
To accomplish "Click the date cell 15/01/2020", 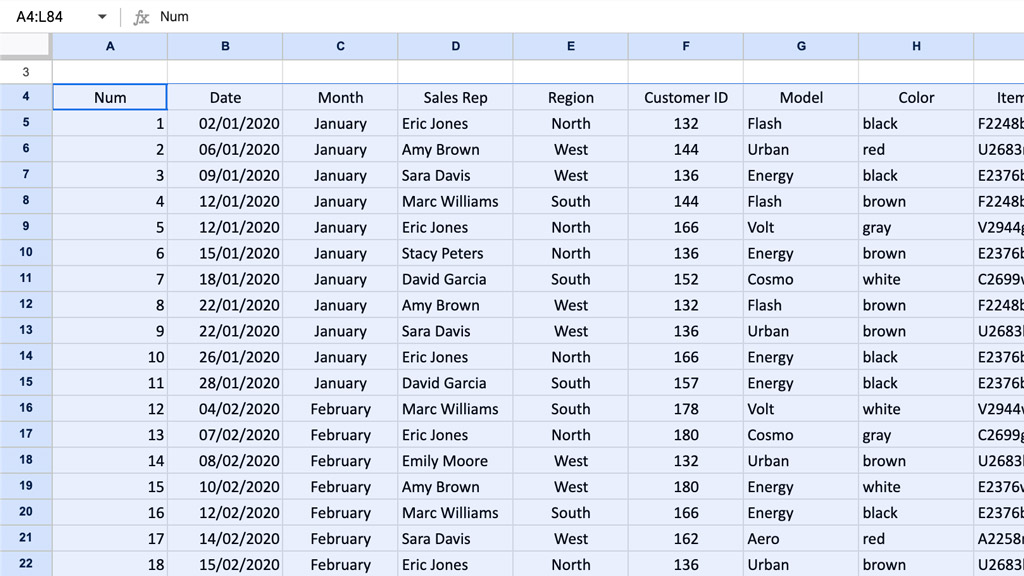I will coord(225,254).
